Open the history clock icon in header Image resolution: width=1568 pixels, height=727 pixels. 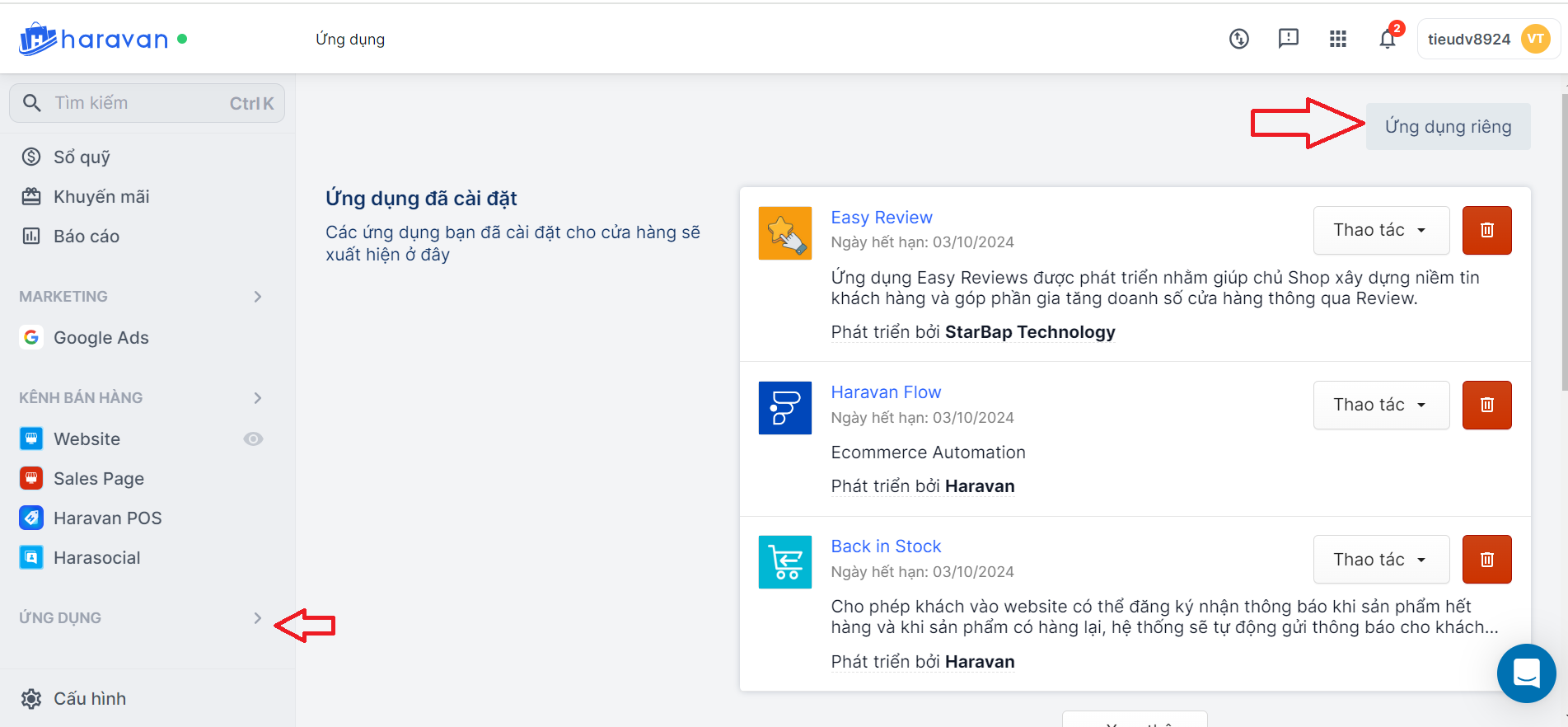pyautogui.click(x=1239, y=39)
